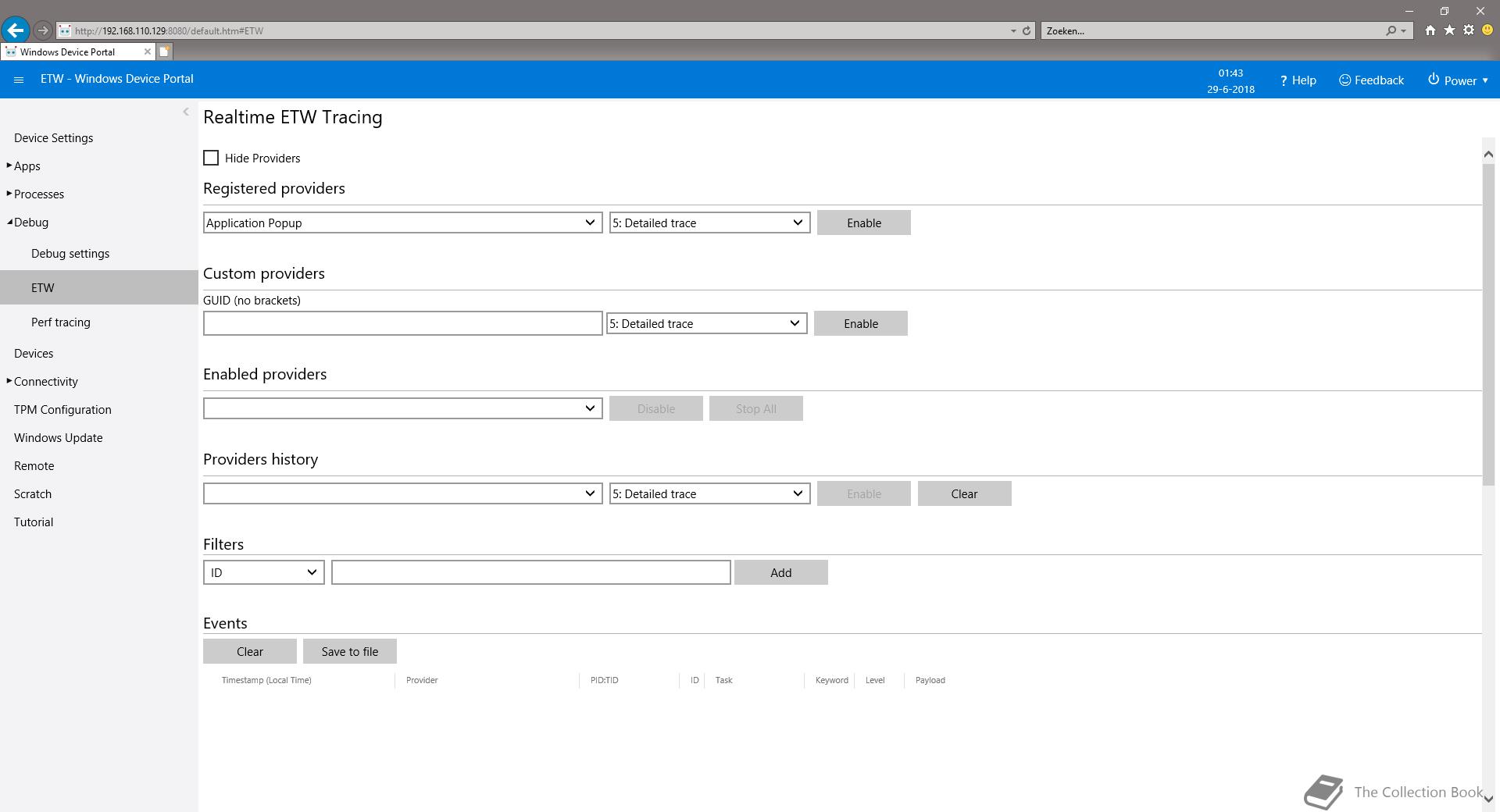Toggle the Hide Providers checkbox
1500x812 pixels.
point(211,158)
